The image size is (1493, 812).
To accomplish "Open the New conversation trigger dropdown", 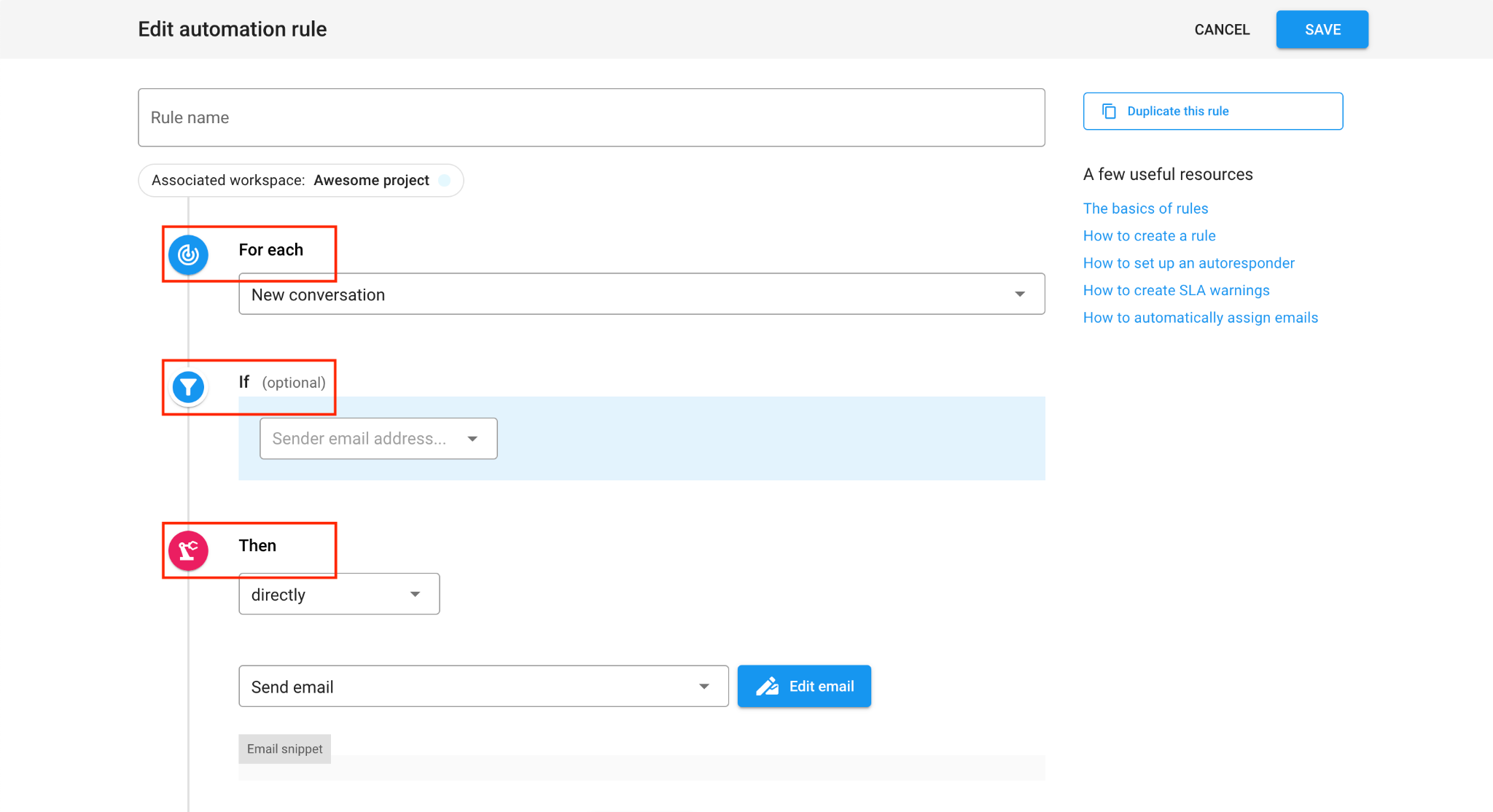I will [641, 294].
